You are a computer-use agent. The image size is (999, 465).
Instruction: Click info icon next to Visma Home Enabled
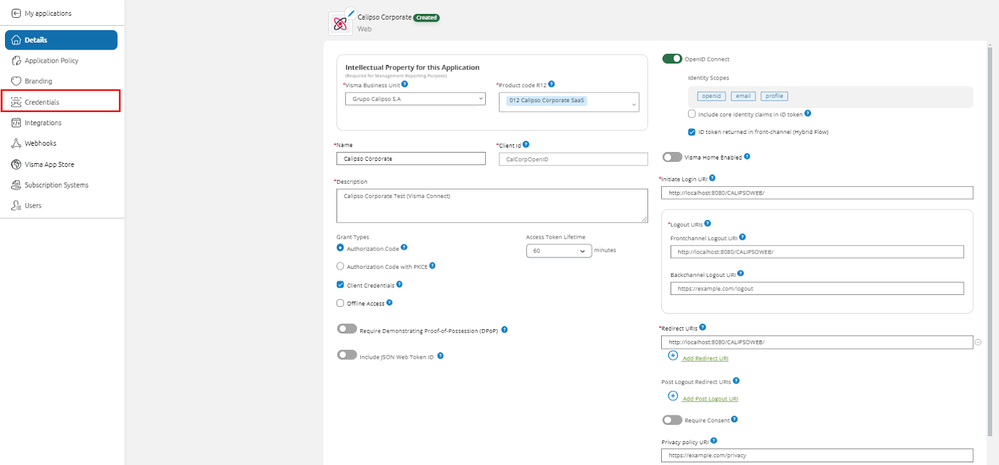tap(747, 156)
